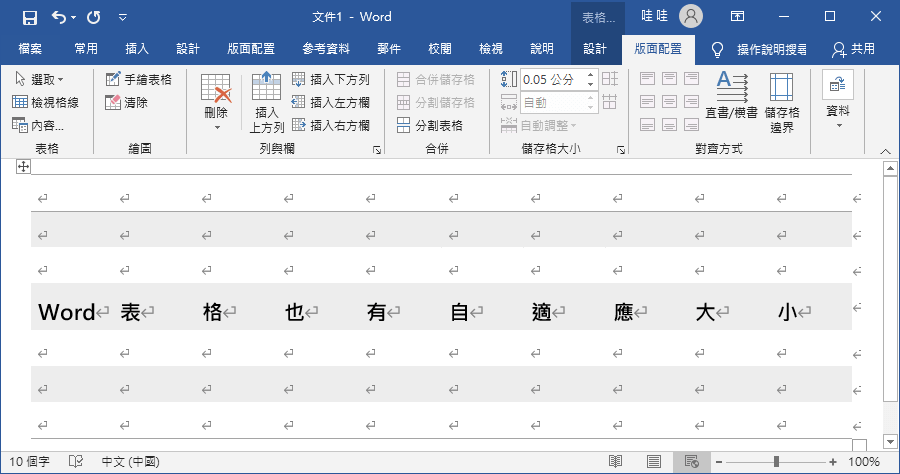The height and width of the screenshot is (474, 900).
Task: Switch to print layout view
Action: pyautogui.click(x=653, y=461)
